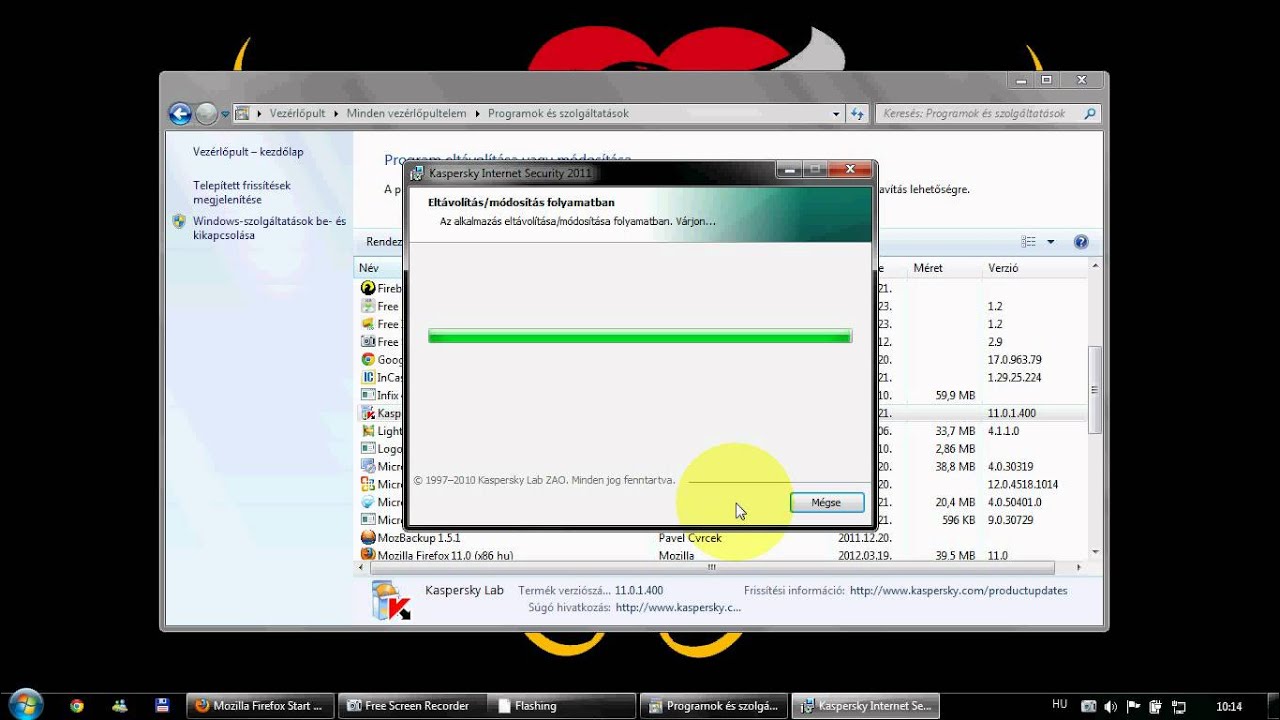Change the list view with views icon

tap(1029, 242)
